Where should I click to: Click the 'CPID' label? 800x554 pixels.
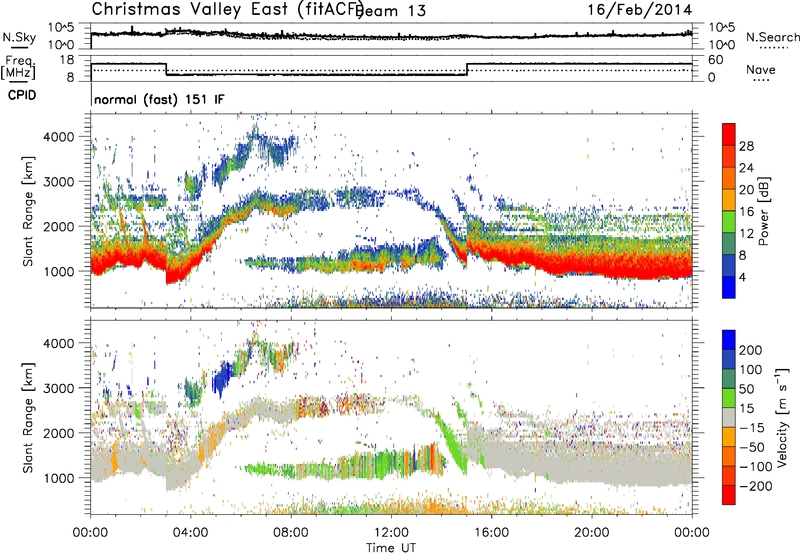pos(22,95)
